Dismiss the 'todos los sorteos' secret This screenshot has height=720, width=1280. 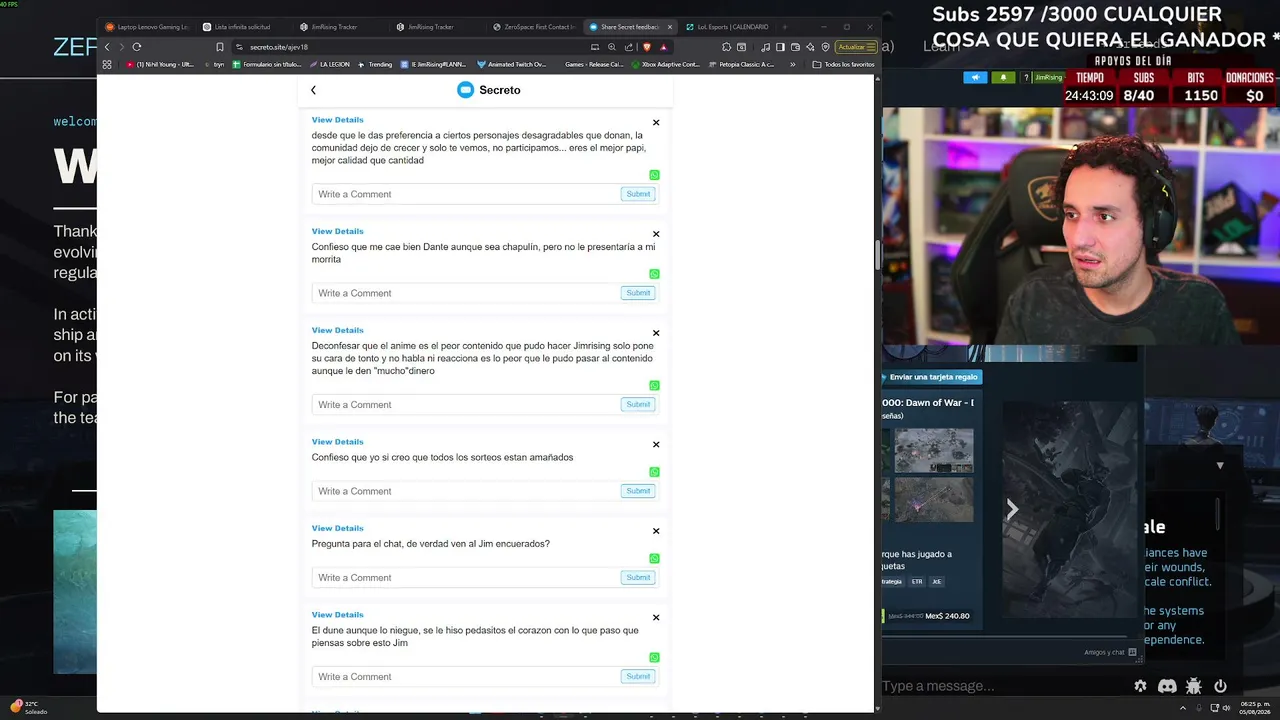[656, 444]
